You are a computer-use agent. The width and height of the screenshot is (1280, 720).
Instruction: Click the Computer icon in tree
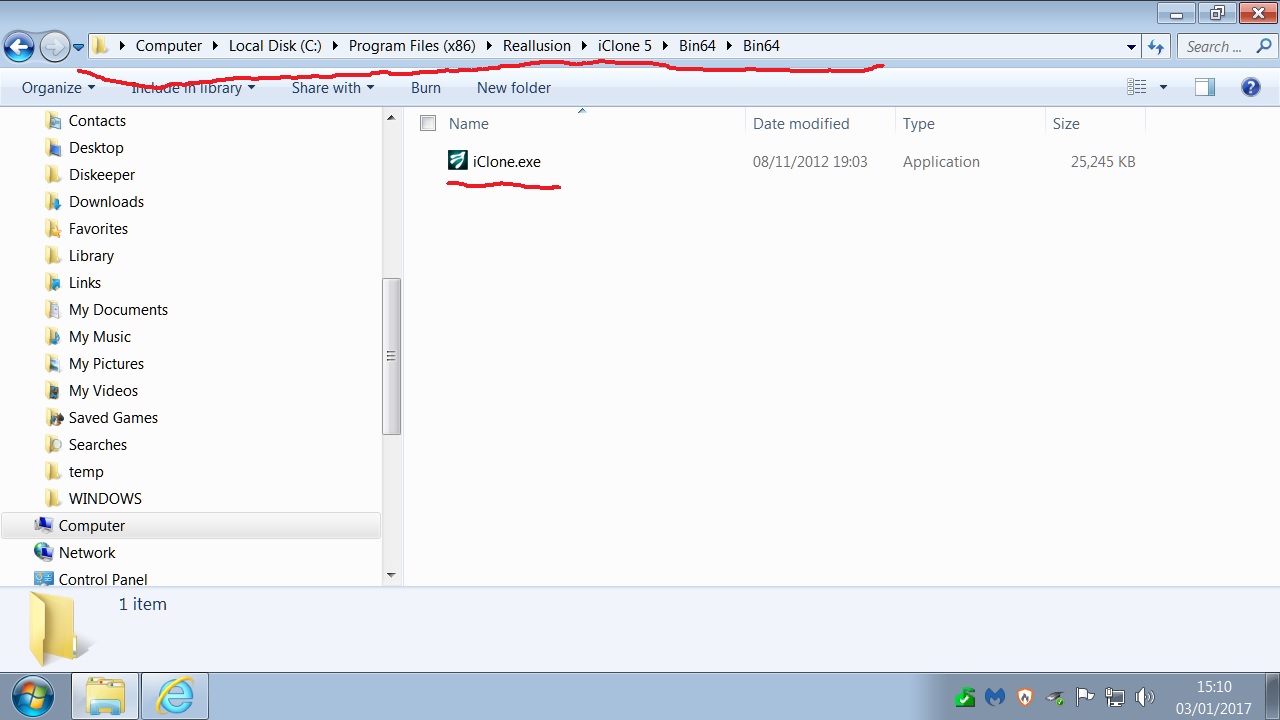tap(44, 526)
